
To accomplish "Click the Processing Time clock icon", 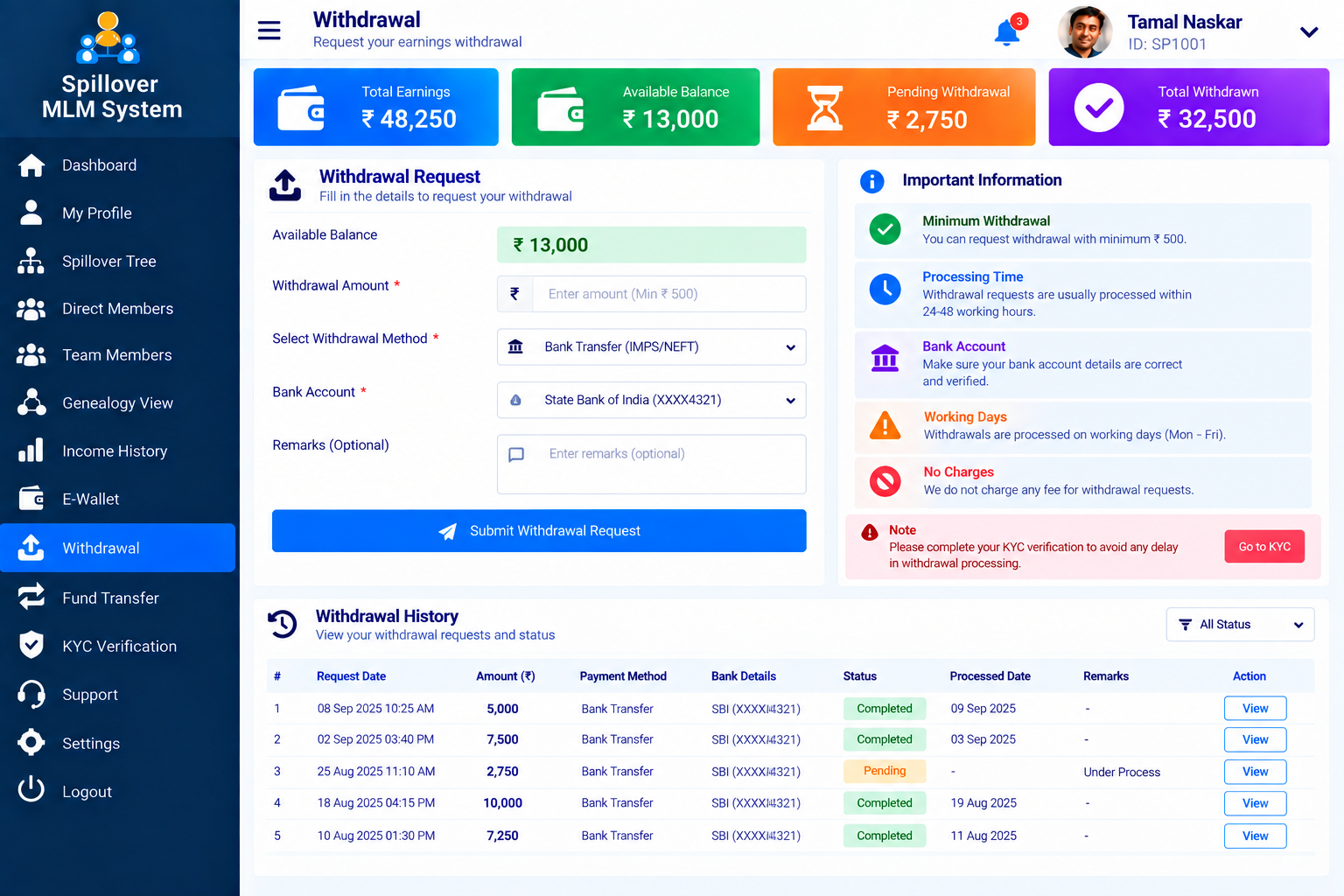I will (x=885, y=289).
